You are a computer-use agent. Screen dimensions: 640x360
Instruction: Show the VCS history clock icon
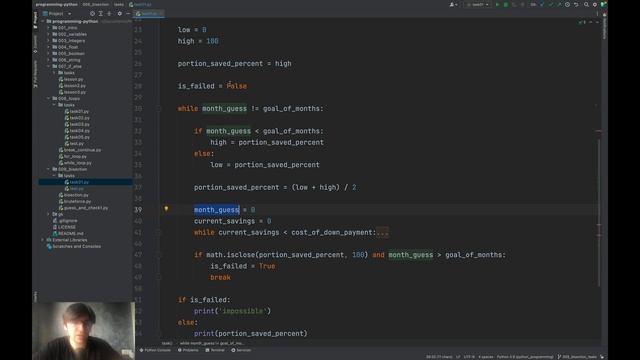pyautogui.click(x=567, y=4)
